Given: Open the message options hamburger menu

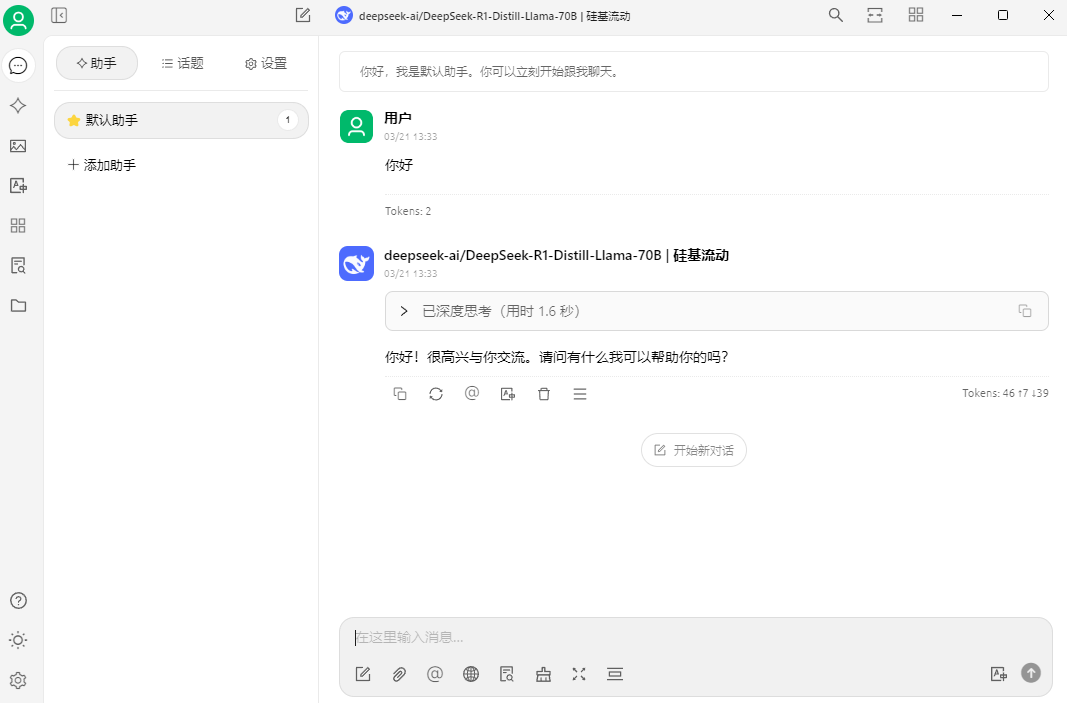Looking at the screenshot, I should click(580, 394).
